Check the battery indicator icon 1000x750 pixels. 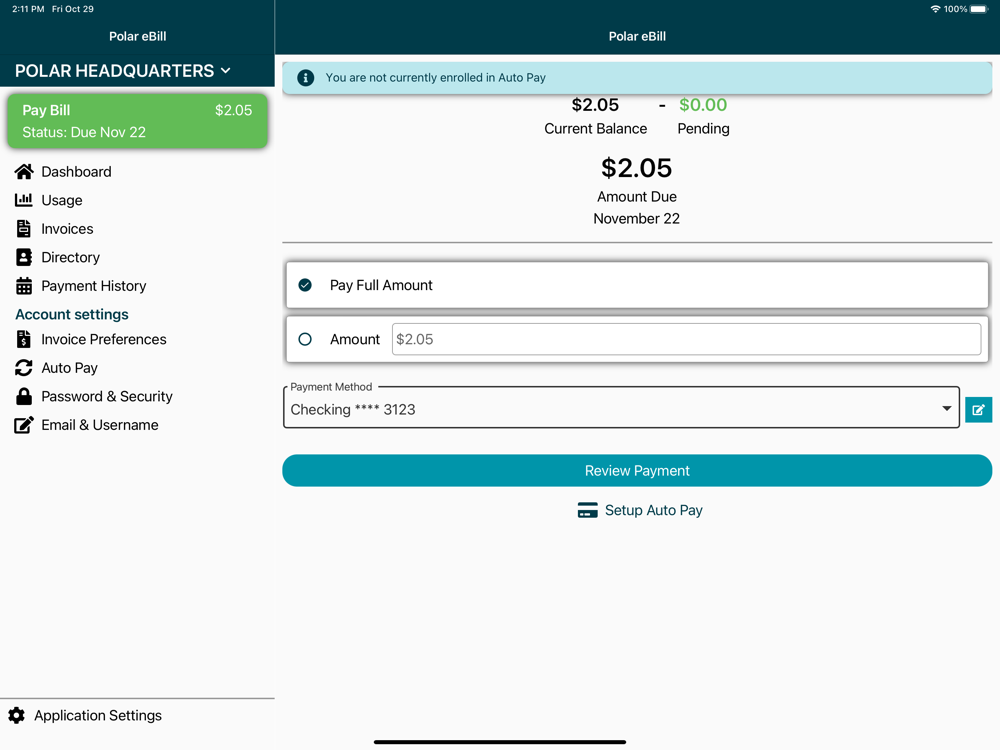pos(979,9)
